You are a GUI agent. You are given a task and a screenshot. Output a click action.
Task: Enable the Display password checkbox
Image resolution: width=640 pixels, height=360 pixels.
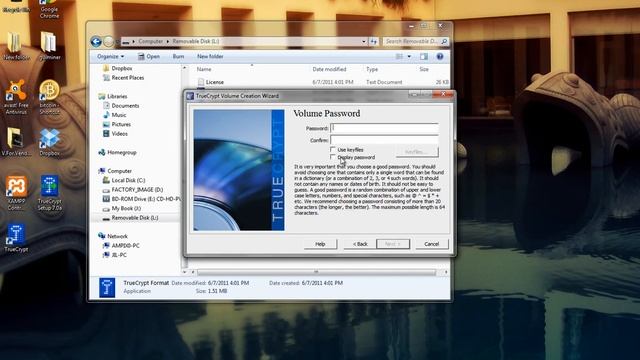coord(333,157)
